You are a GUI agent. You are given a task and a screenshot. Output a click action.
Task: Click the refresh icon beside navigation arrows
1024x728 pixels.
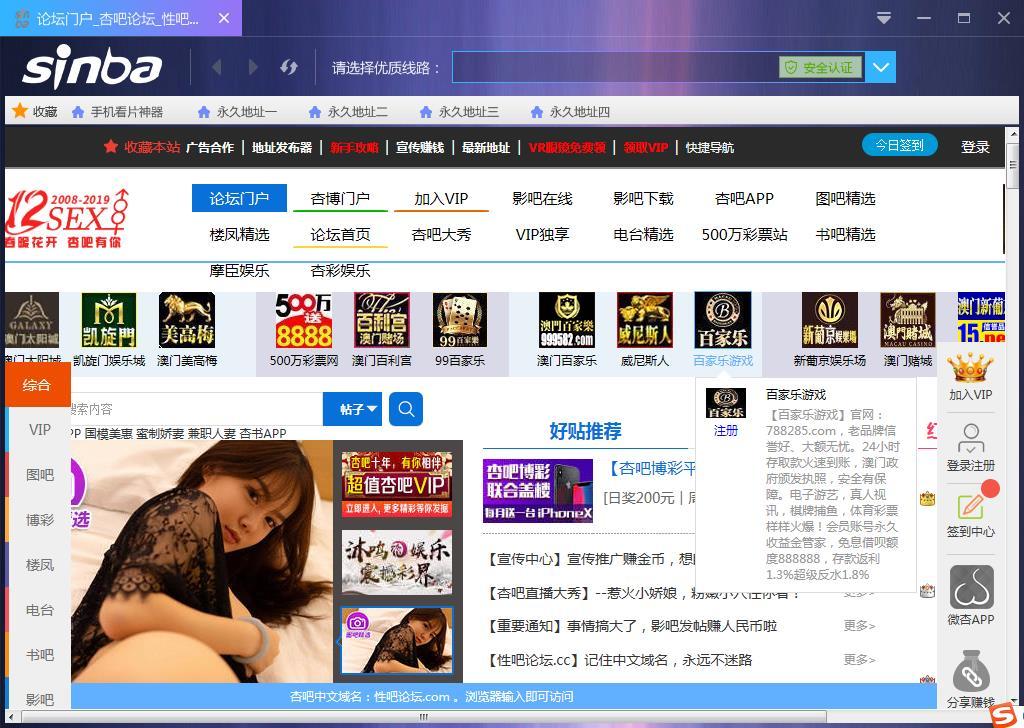(x=289, y=67)
